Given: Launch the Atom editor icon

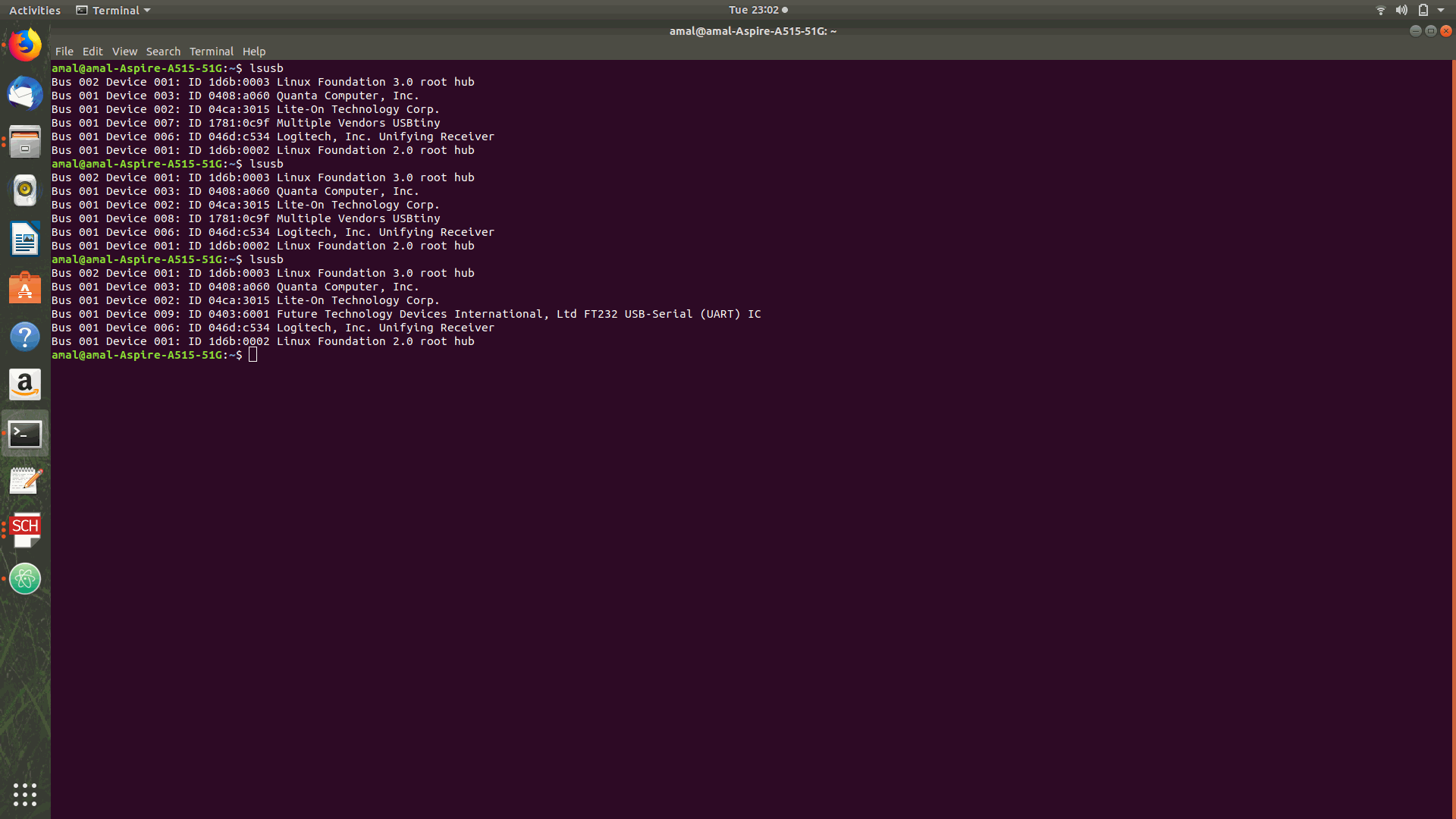Looking at the screenshot, I should click(x=25, y=579).
